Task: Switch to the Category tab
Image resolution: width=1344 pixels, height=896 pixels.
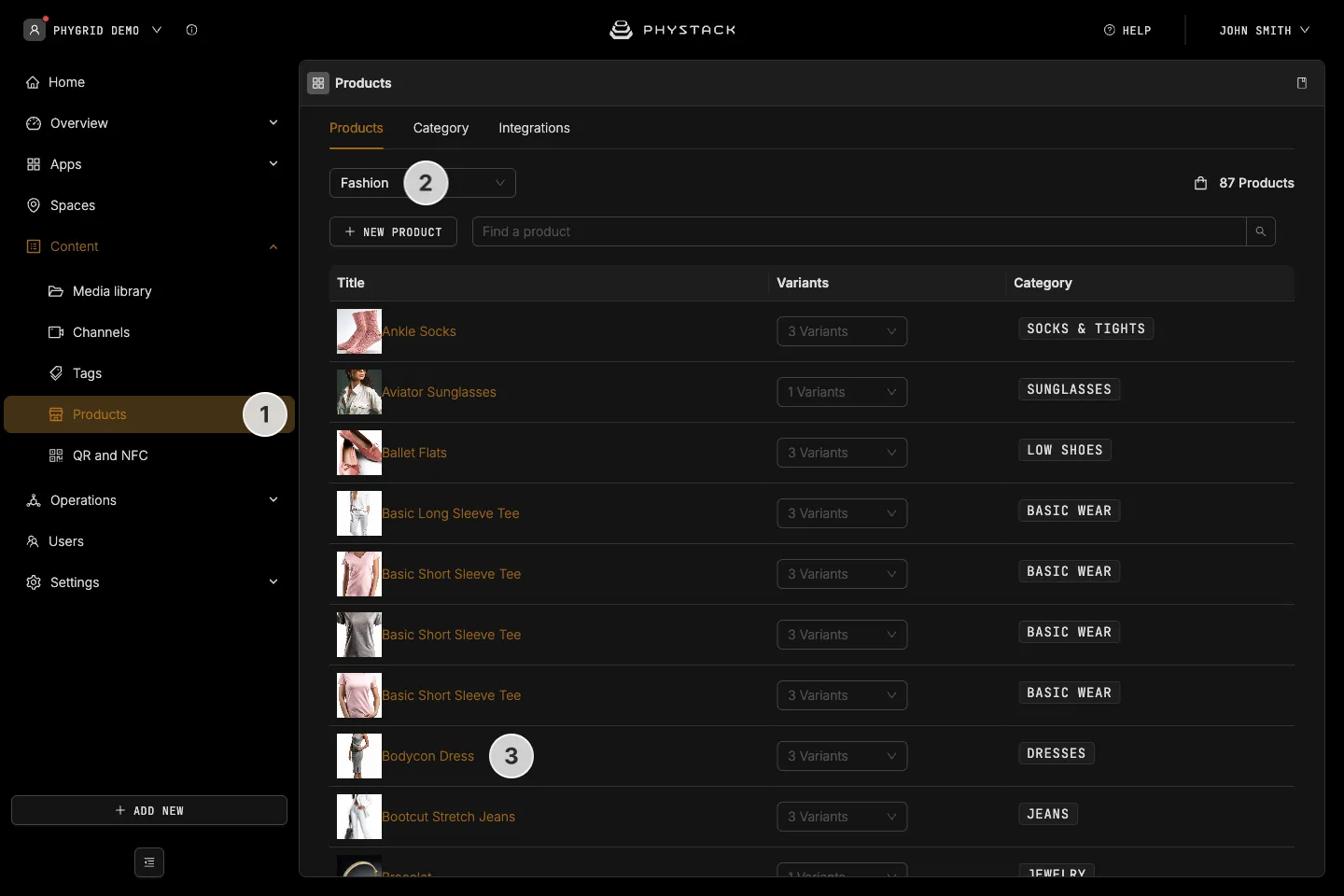Action: click(441, 128)
